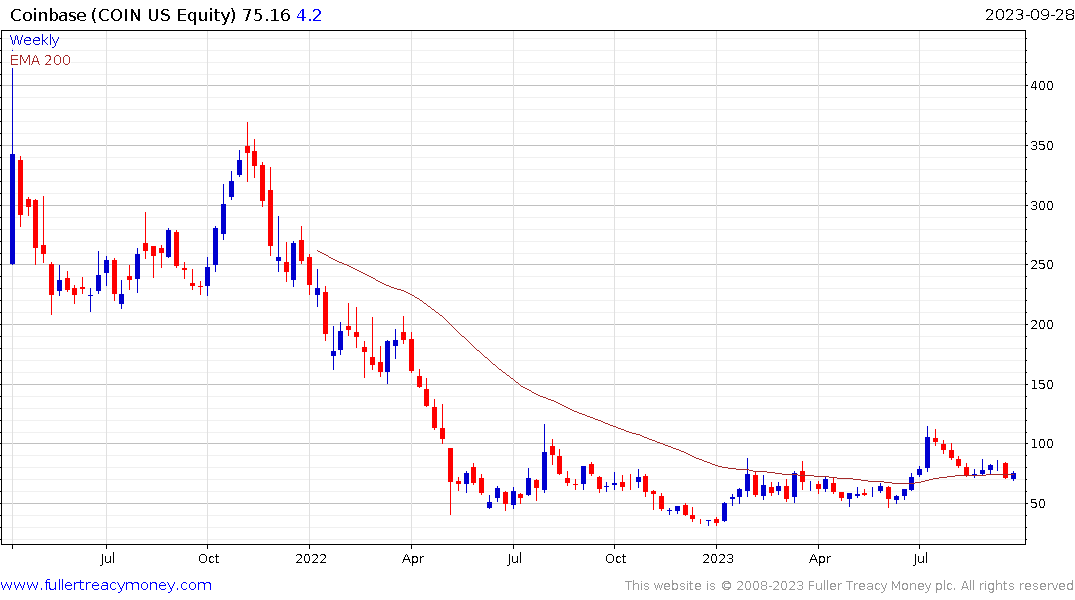
Task: Click the Weekly interval label
Action: (34, 40)
